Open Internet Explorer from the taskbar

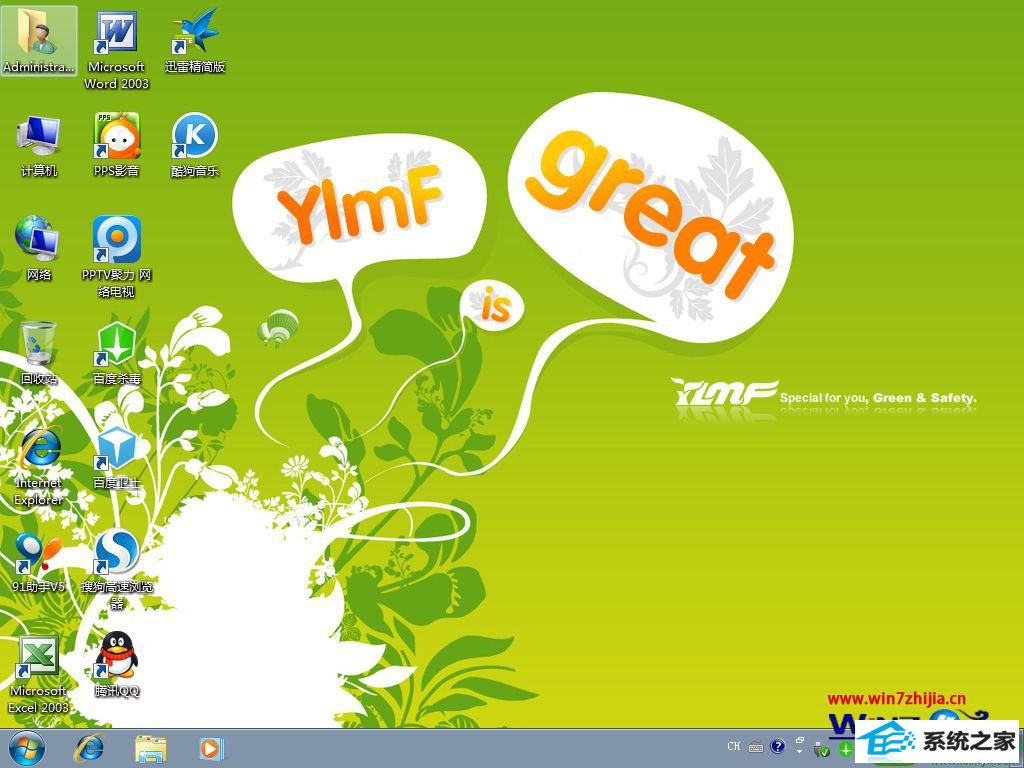click(89, 748)
